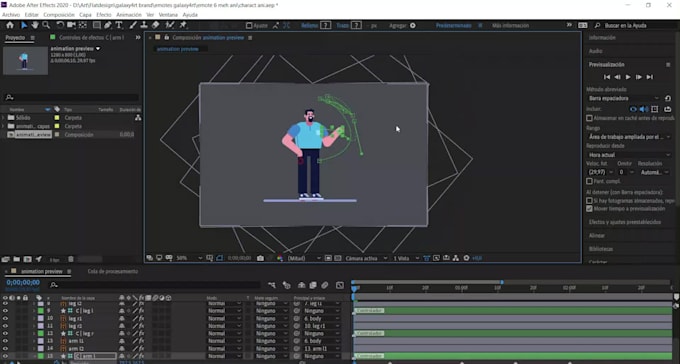Expand Efectos y ajustes preestablecidos panel
Viewport: 680px width, 364px height.
(625, 222)
